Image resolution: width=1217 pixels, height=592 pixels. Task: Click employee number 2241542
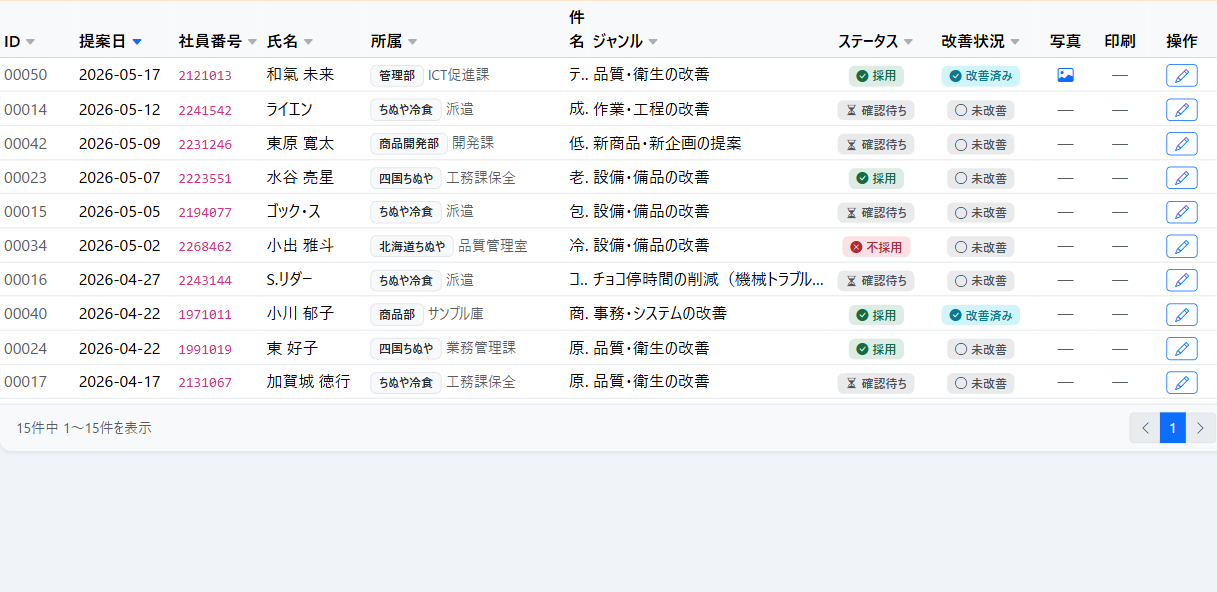(x=205, y=110)
